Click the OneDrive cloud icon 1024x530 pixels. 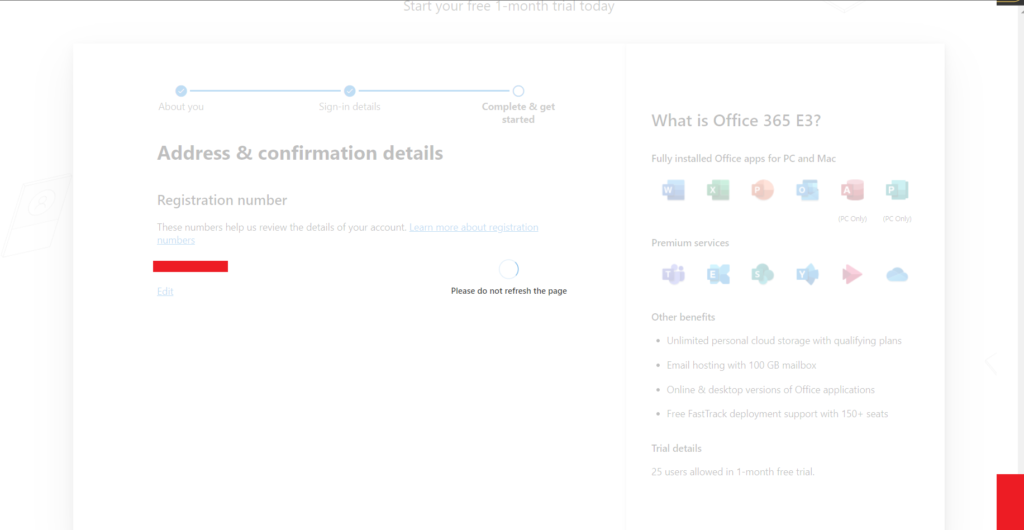tap(897, 275)
